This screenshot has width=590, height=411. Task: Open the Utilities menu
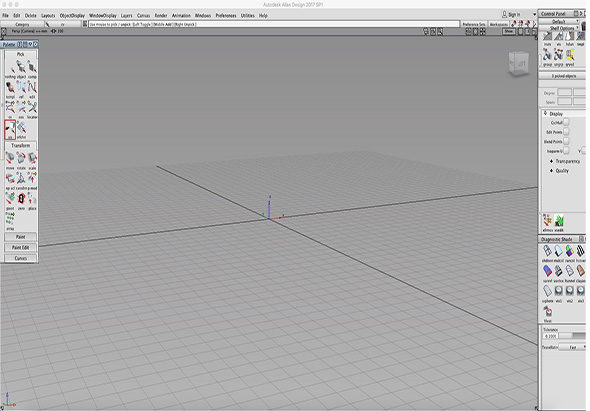tap(248, 15)
